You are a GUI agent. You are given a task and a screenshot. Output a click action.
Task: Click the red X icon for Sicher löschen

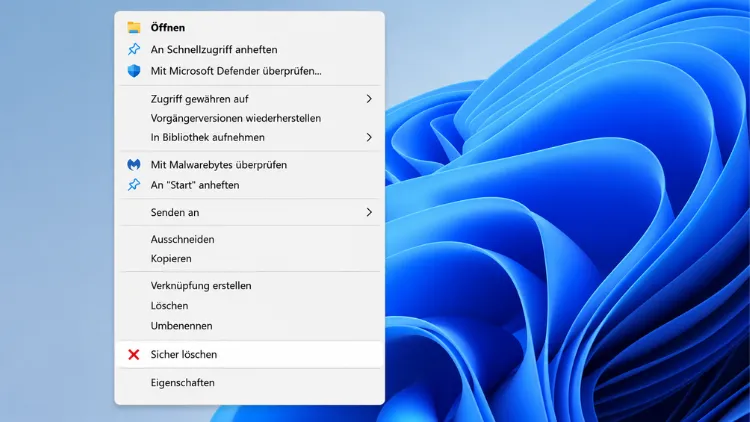pyautogui.click(x=134, y=355)
